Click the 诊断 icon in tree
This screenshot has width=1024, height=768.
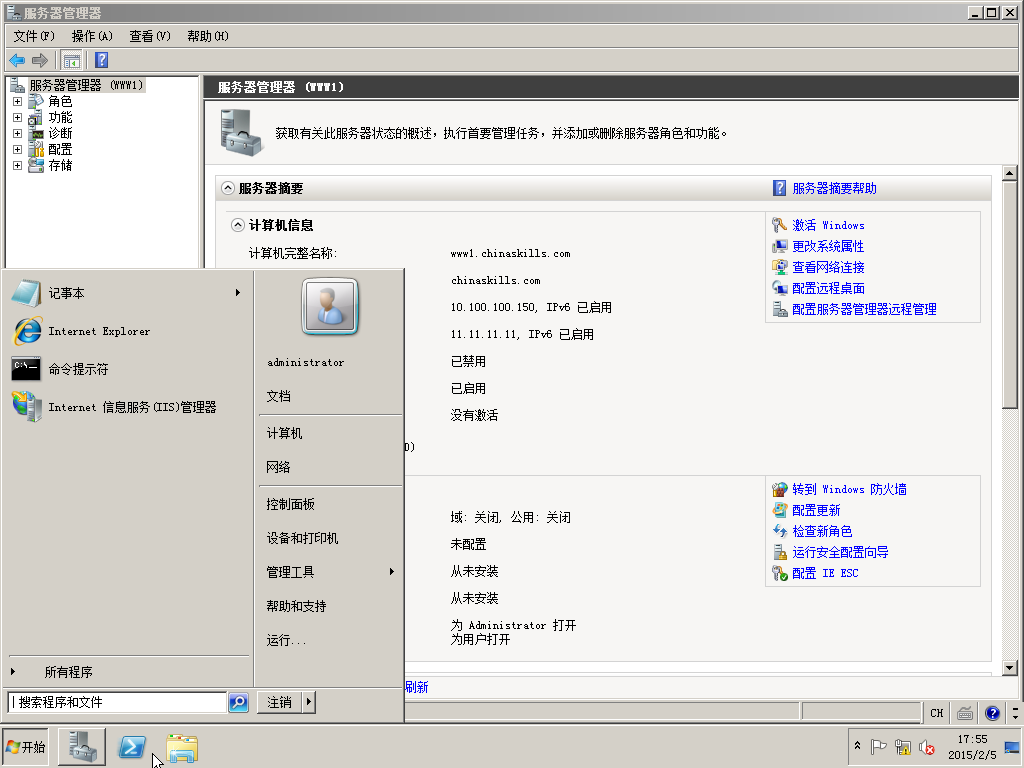point(36,133)
